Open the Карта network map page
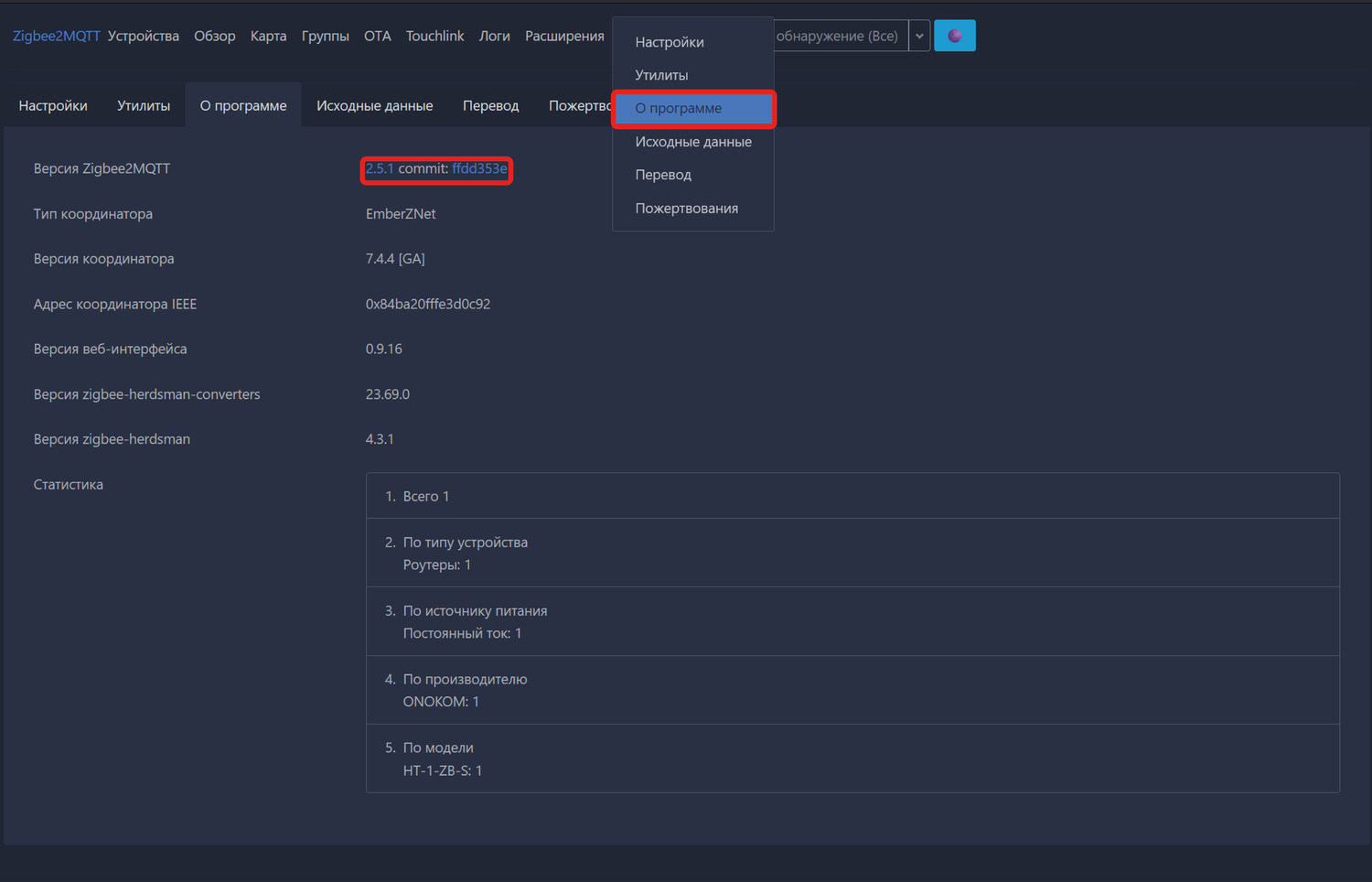Viewport: 1372px width, 882px height. click(x=268, y=36)
